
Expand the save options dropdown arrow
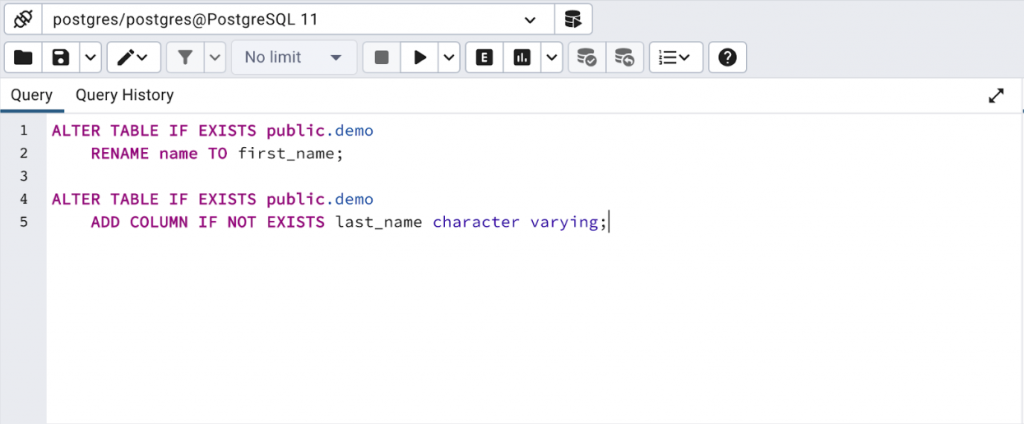pos(90,58)
